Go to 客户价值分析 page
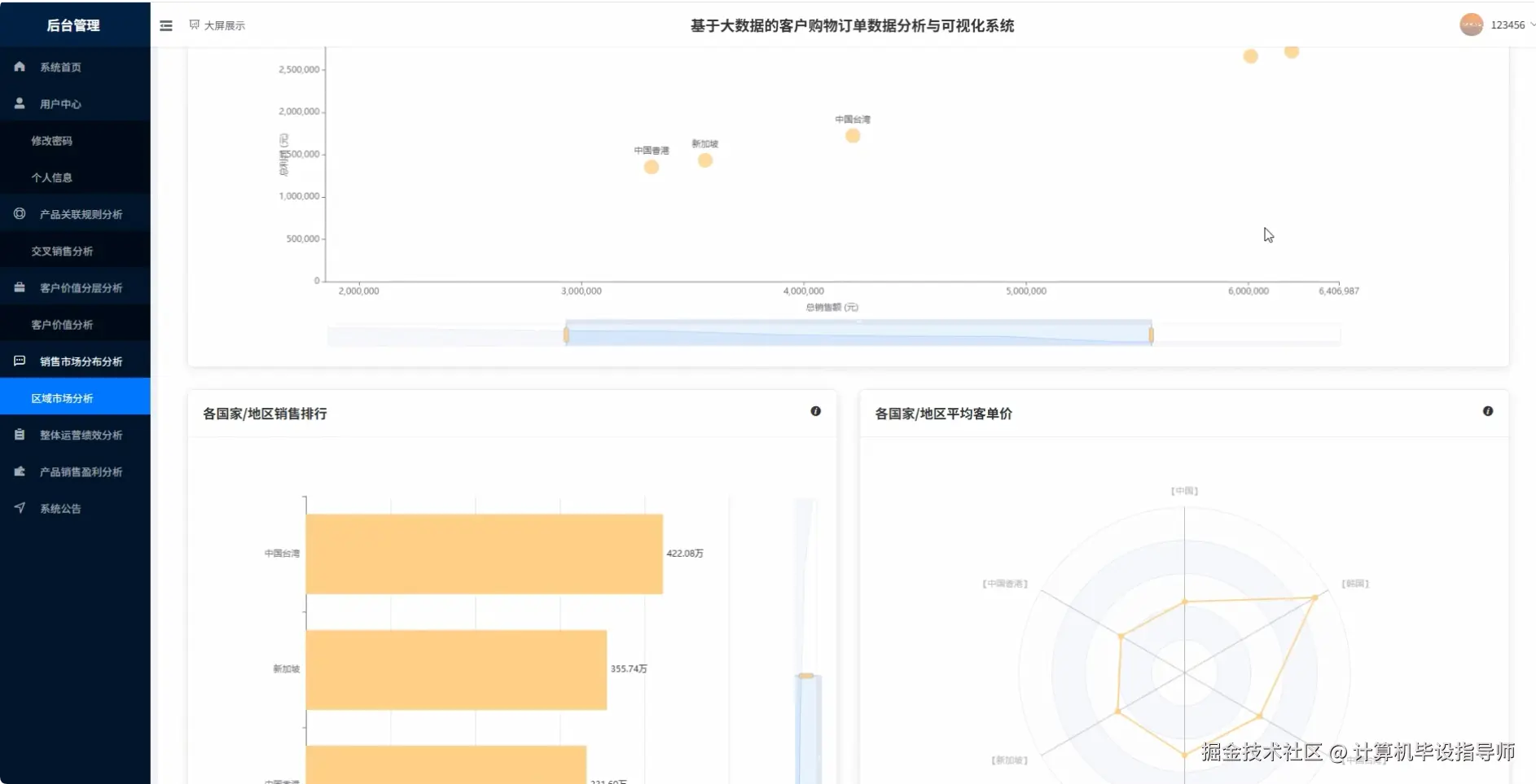 [75, 324]
